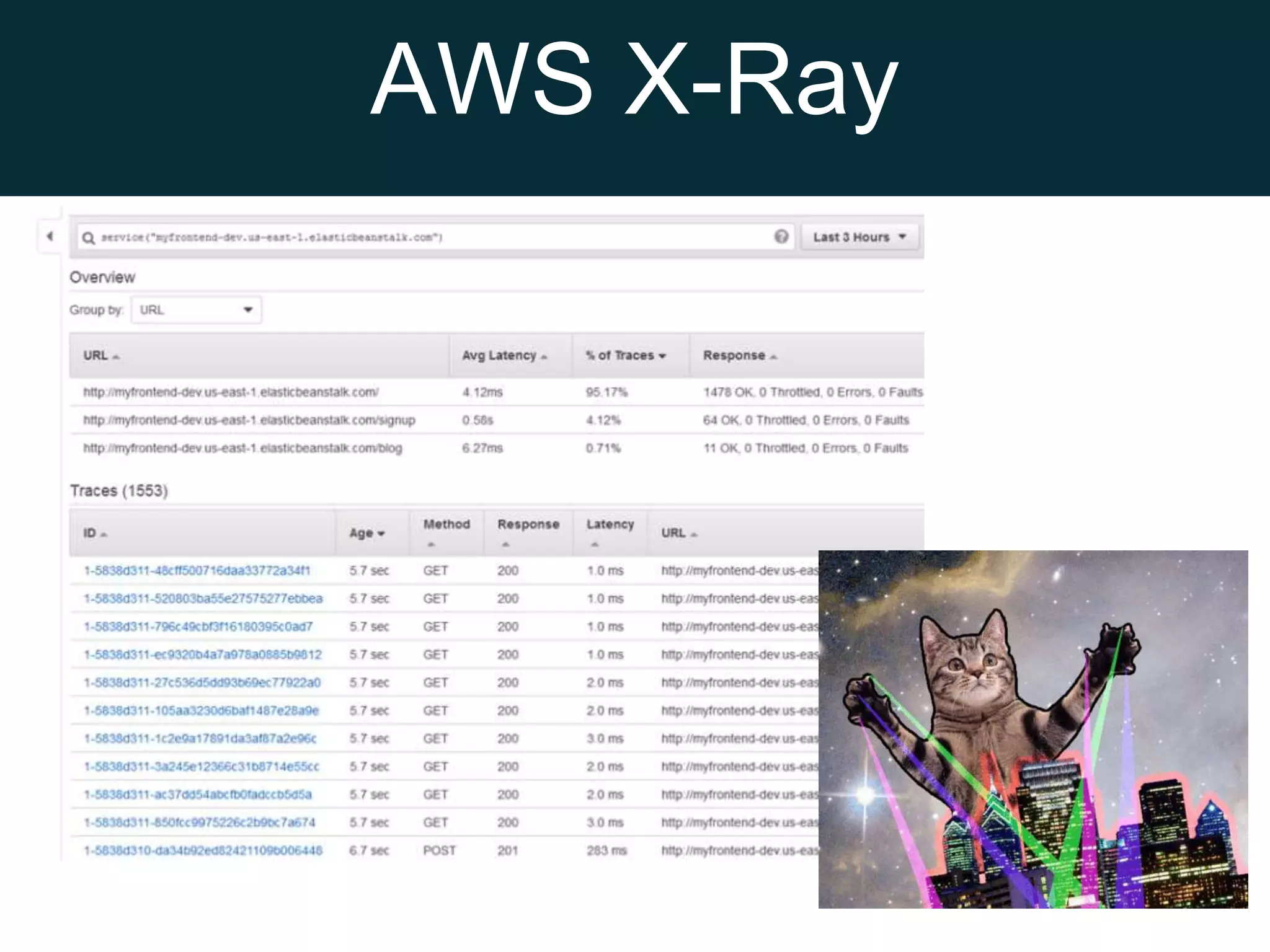Click the 0.58s average latency value
Screen dimensions: 1270x952
click(477, 420)
